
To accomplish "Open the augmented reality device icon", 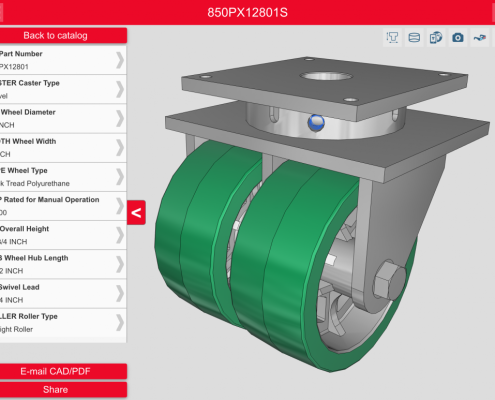I will pyautogui.click(x=436, y=37).
